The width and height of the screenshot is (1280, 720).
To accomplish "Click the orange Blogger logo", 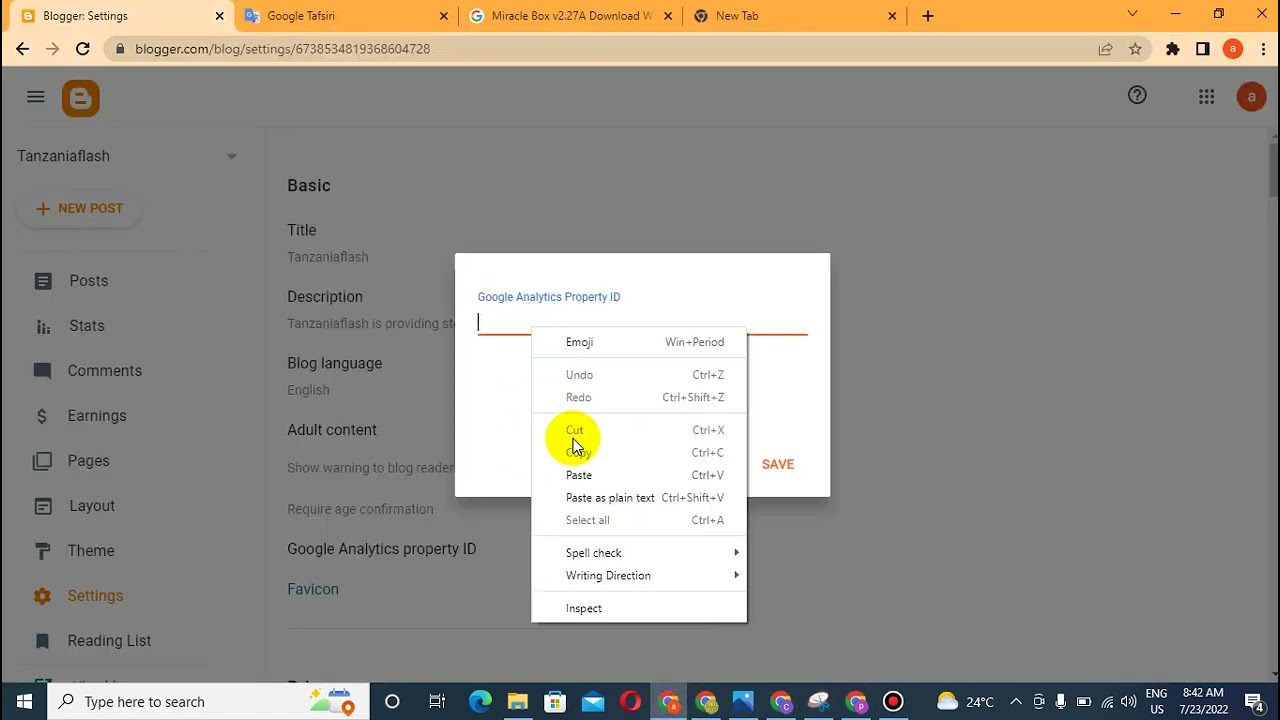I will (81, 98).
